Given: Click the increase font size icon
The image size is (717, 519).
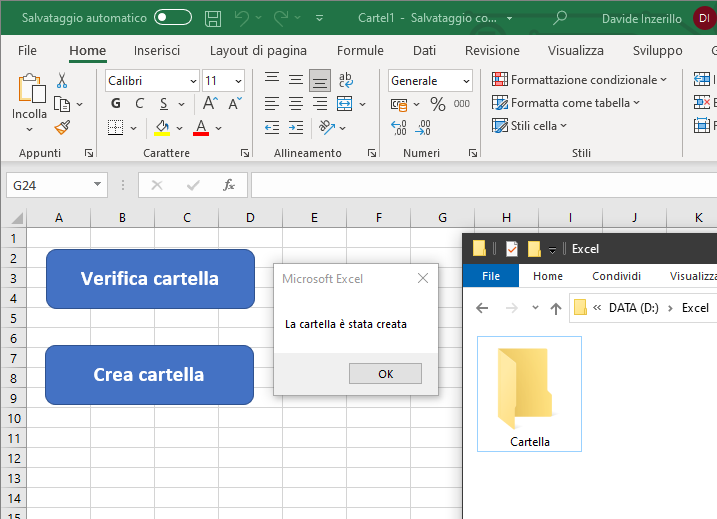Looking at the screenshot, I should coord(210,103).
